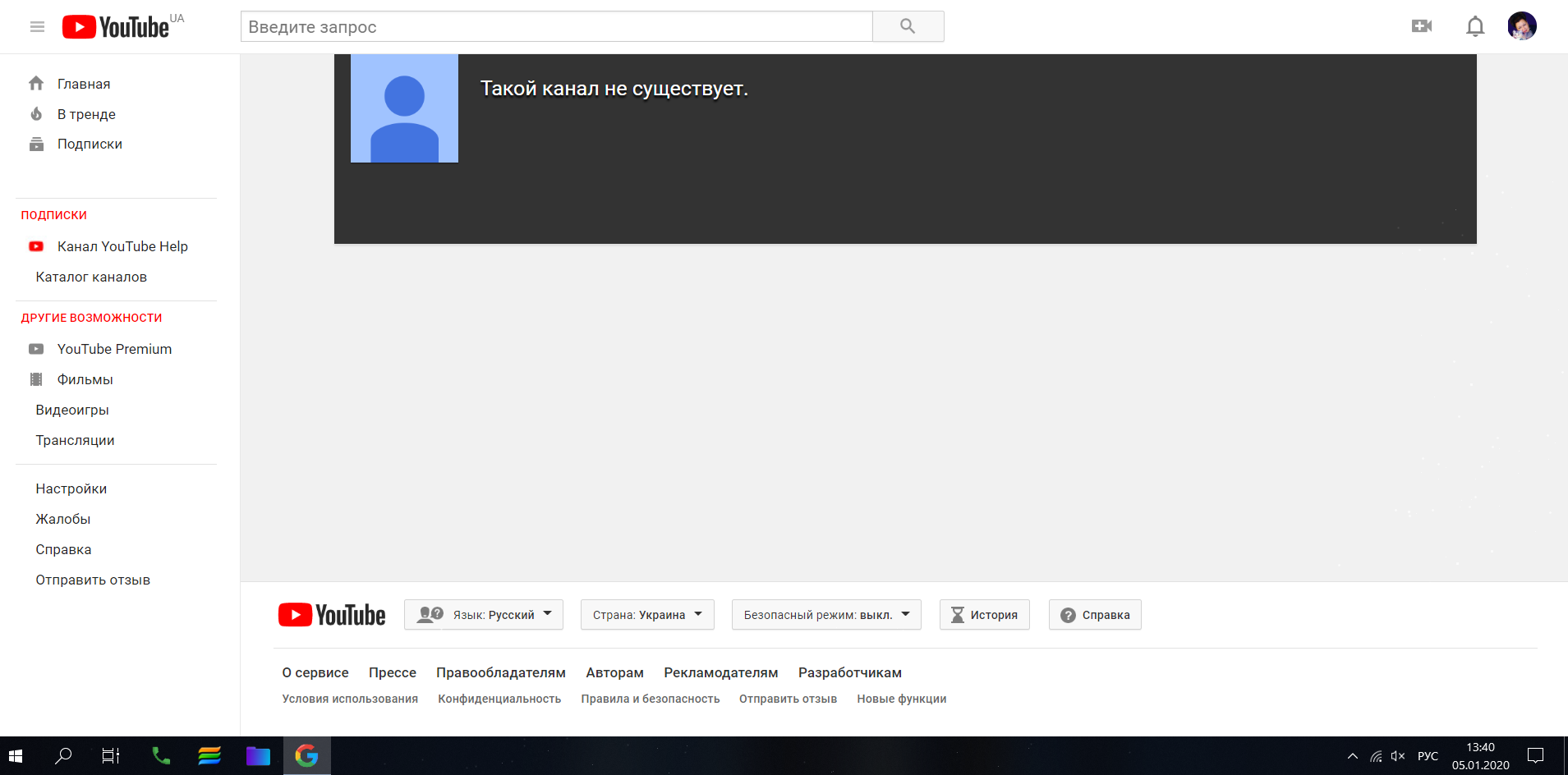Click the footer Справка button
Viewport: 1568px width, 775px height.
pyautogui.click(x=1095, y=615)
